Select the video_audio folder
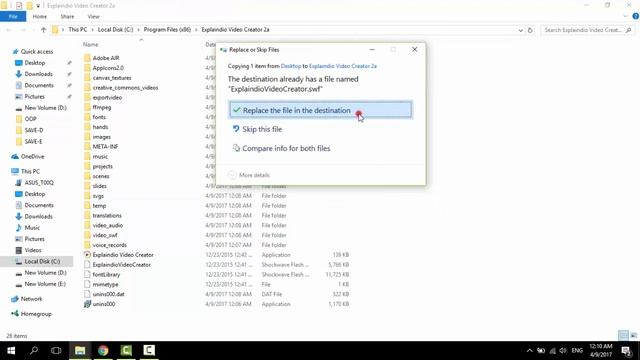The image size is (640, 360). [x=107, y=225]
